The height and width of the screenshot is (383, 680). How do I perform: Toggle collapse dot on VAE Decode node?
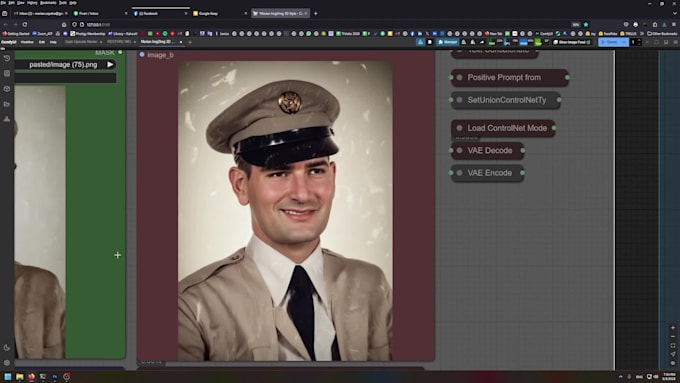pos(460,151)
